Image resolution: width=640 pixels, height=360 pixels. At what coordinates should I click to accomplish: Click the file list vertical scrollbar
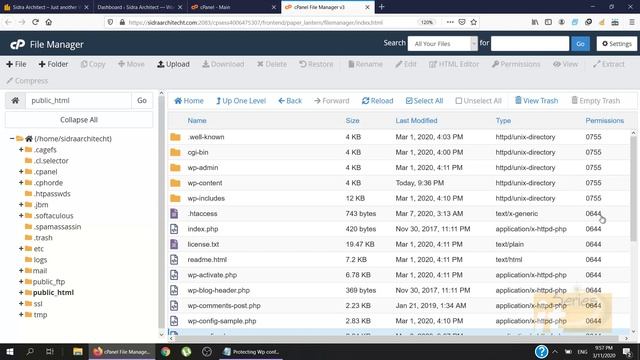(633, 188)
